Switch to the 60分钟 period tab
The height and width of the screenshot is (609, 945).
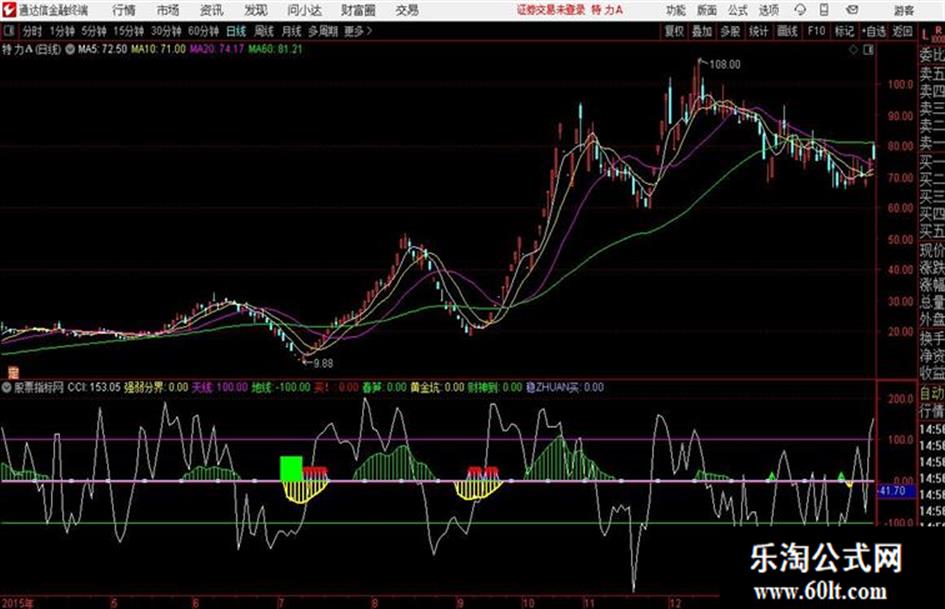(x=203, y=31)
